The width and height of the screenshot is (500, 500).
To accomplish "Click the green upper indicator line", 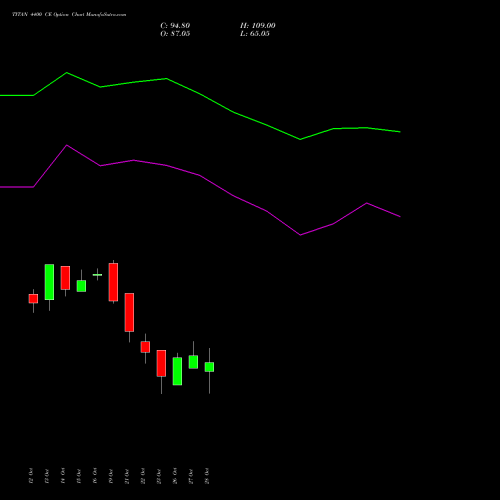I will coord(200,94).
